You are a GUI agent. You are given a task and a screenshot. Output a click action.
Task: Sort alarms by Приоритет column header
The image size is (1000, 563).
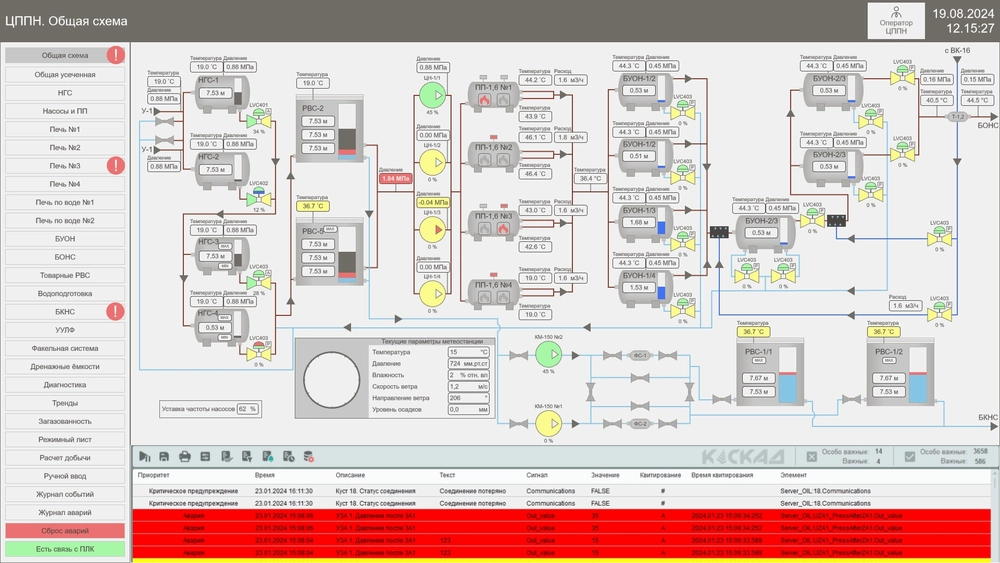tap(153, 476)
